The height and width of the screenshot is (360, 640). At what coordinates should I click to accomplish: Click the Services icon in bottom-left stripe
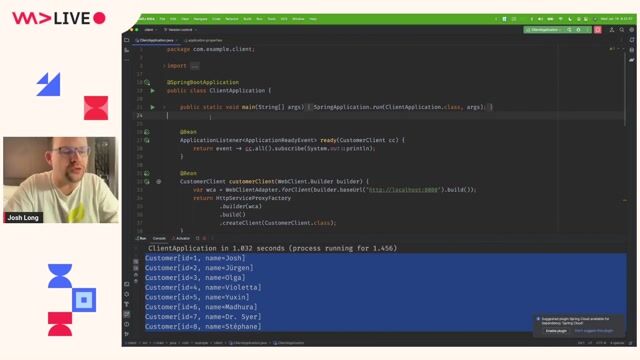pos(127,294)
